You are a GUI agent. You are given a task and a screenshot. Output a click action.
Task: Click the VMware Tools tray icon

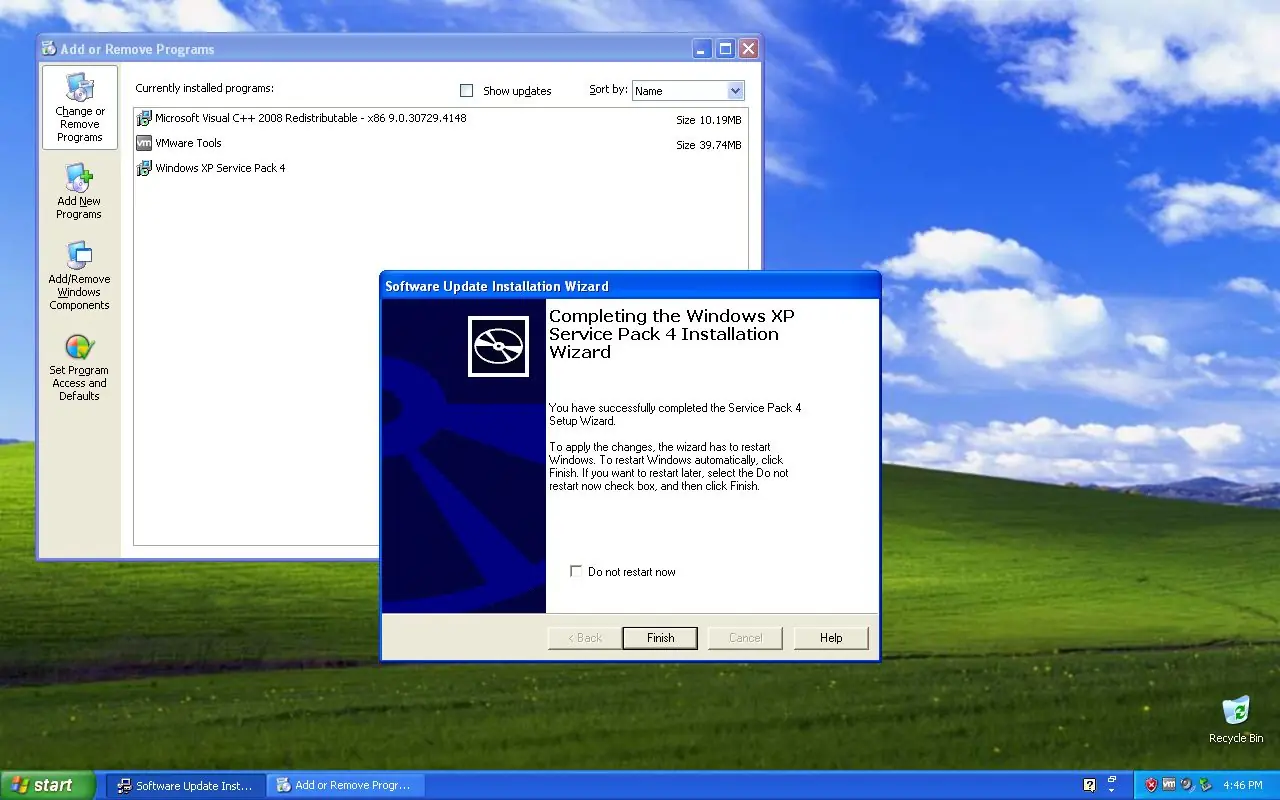pos(1168,785)
